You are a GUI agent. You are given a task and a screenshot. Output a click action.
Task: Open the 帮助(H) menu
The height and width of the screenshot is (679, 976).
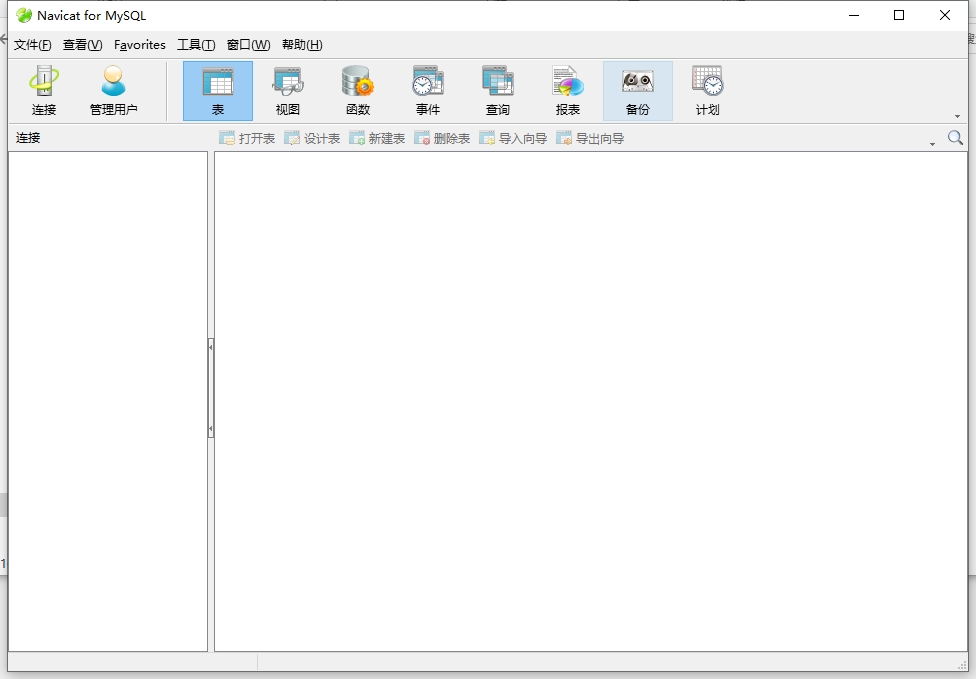(302, 45)
